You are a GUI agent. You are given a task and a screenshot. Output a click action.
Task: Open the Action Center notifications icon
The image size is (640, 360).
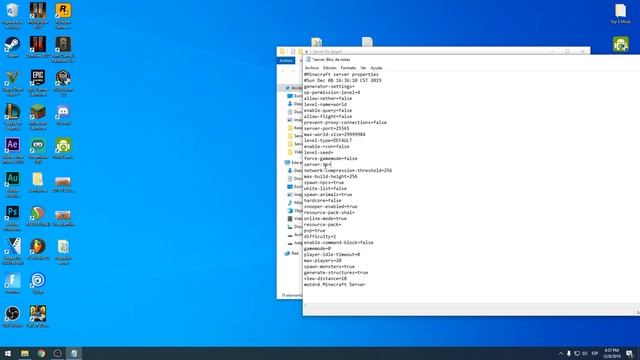[x=629, y=353]
